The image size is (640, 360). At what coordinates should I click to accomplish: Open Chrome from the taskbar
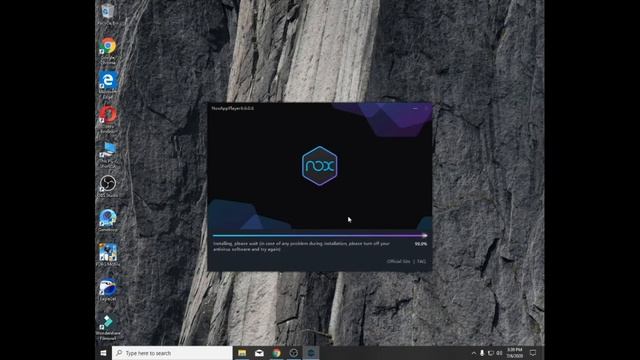coord(276,353)
